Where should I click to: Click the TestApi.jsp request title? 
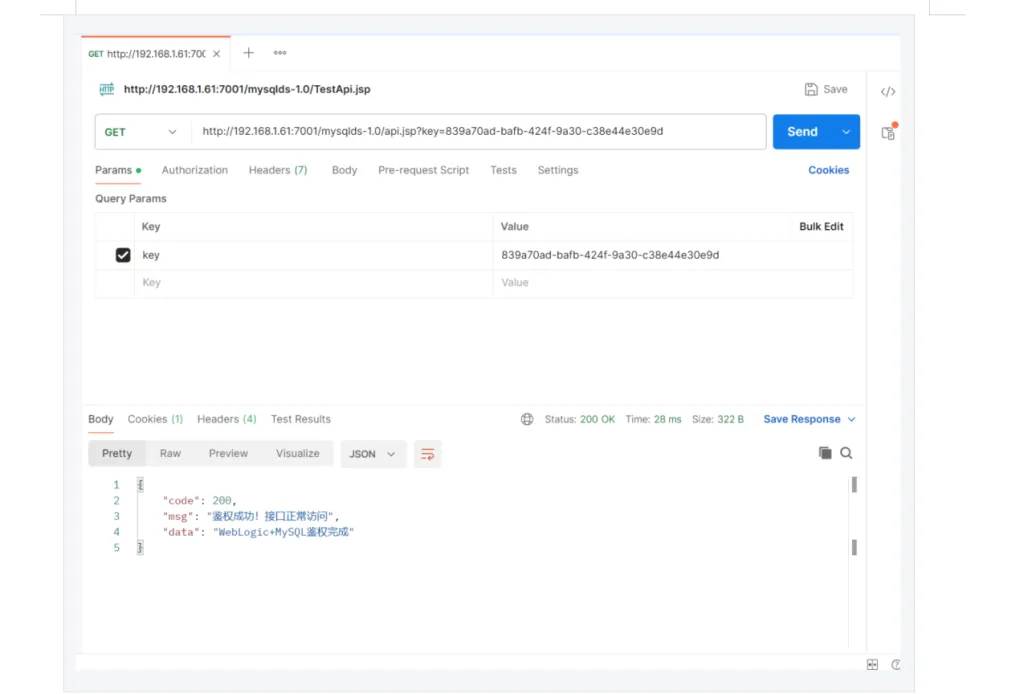click(x=247, y=89)
